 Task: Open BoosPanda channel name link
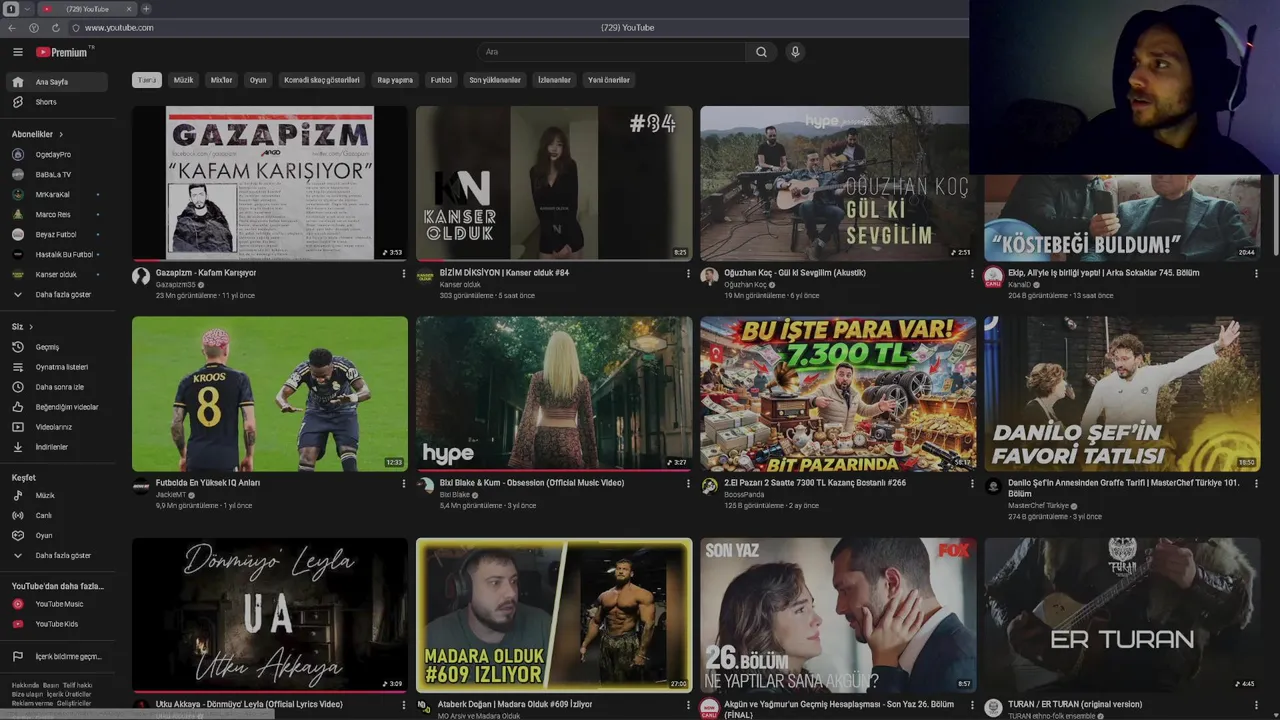point(744,495)
